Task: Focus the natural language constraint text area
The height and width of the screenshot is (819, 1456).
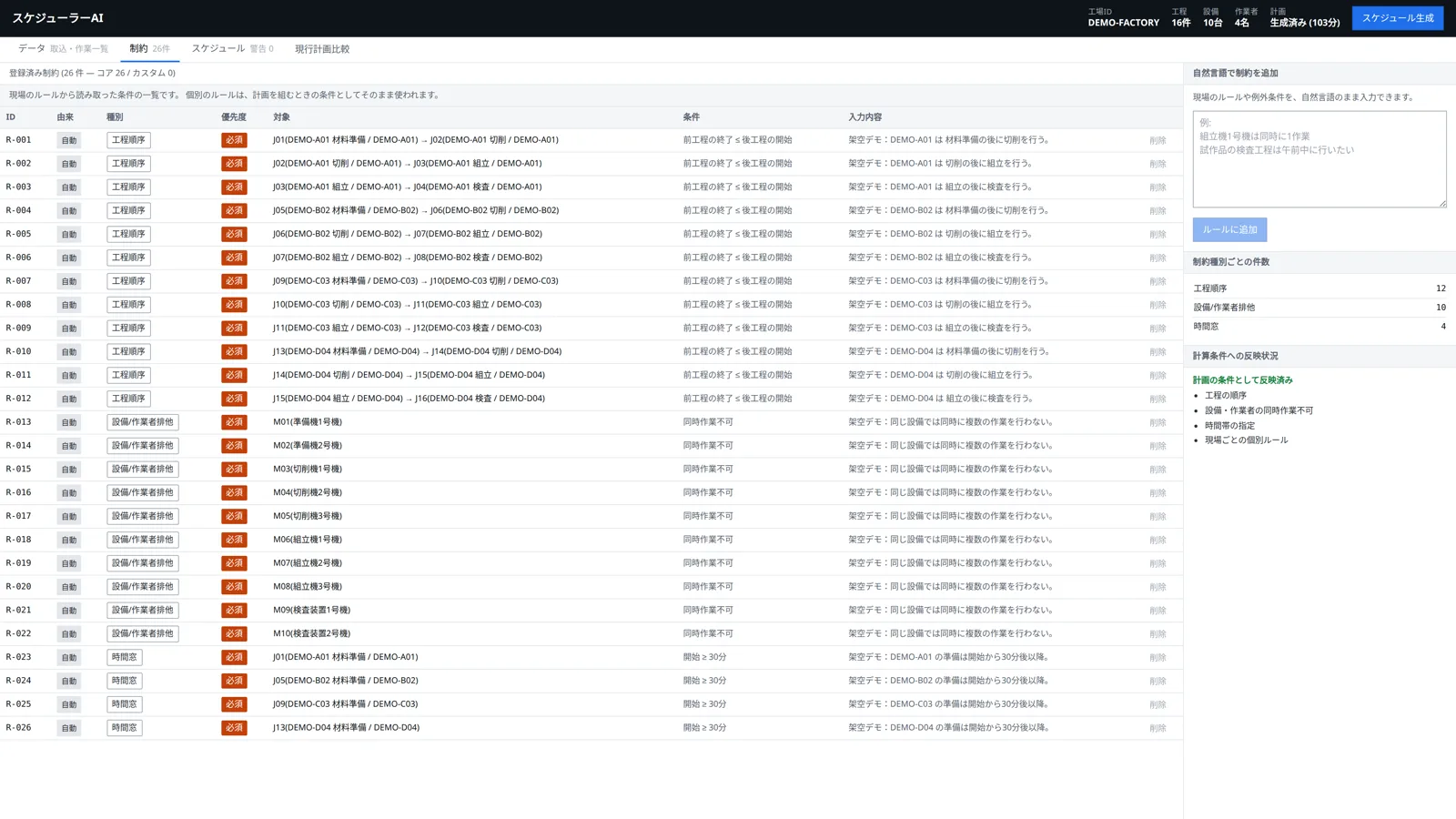Action: [1319, 159]
